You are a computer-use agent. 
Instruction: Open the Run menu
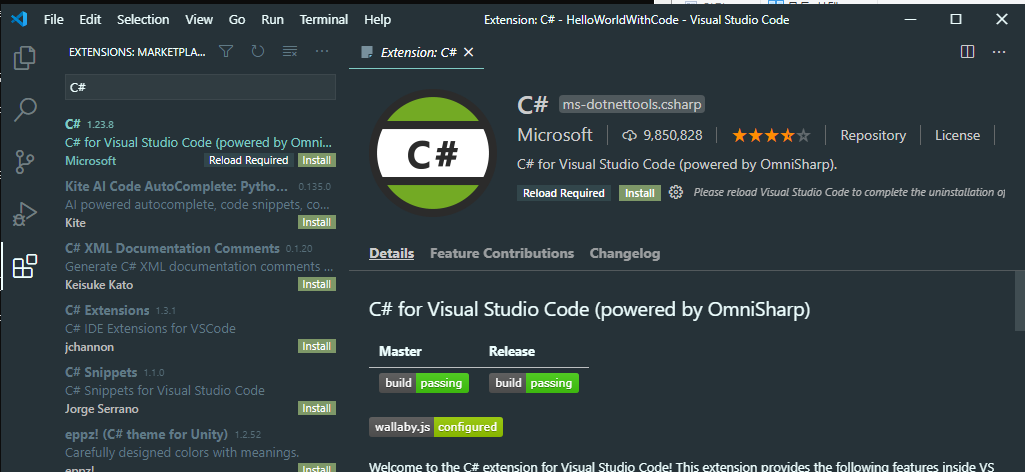273,20
